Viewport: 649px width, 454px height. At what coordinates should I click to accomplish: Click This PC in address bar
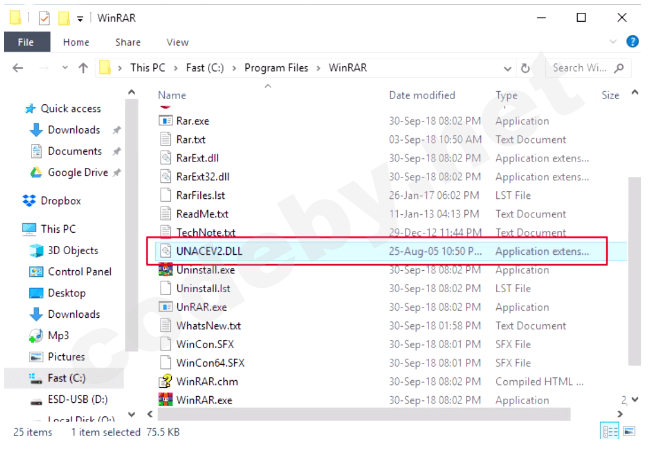(x=148, y=68)
